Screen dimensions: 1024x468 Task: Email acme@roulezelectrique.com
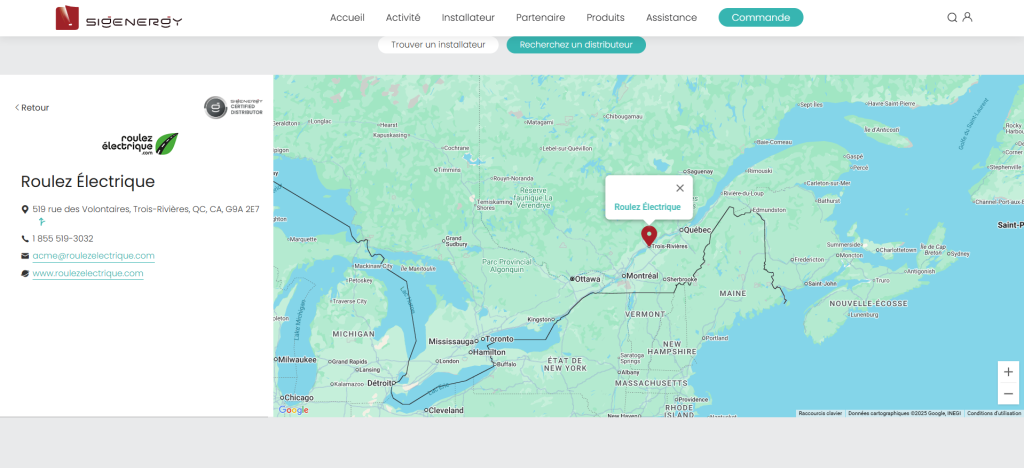tap(93, 256)
